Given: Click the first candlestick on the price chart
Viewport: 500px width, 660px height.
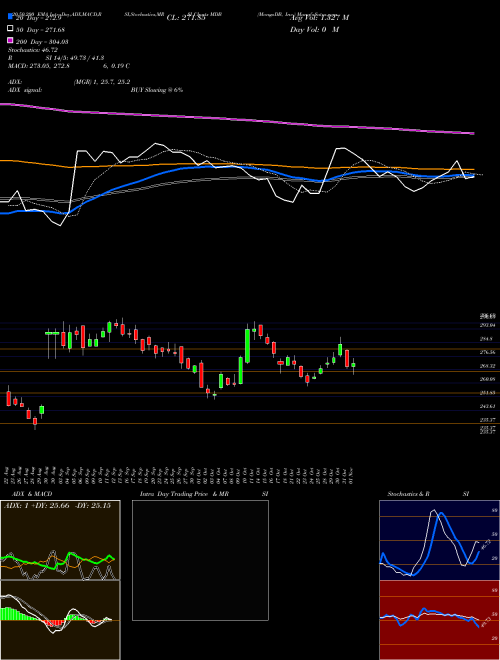Looking at the screenshot, I should (x=8, y=398).
